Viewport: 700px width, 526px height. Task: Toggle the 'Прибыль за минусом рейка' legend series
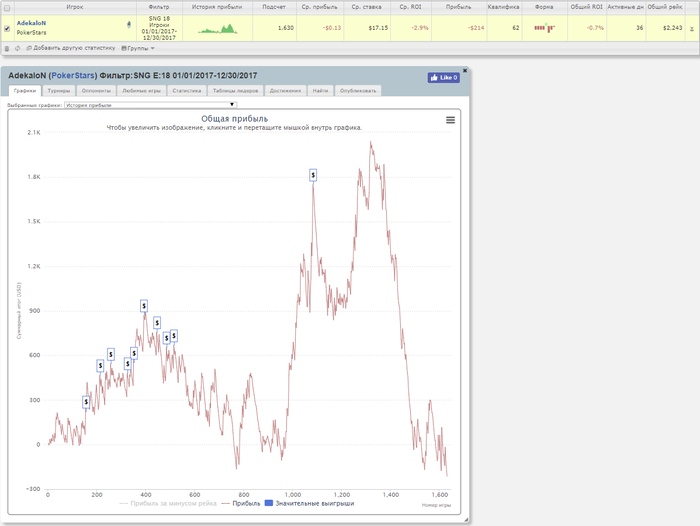click(x=168, y=503)
